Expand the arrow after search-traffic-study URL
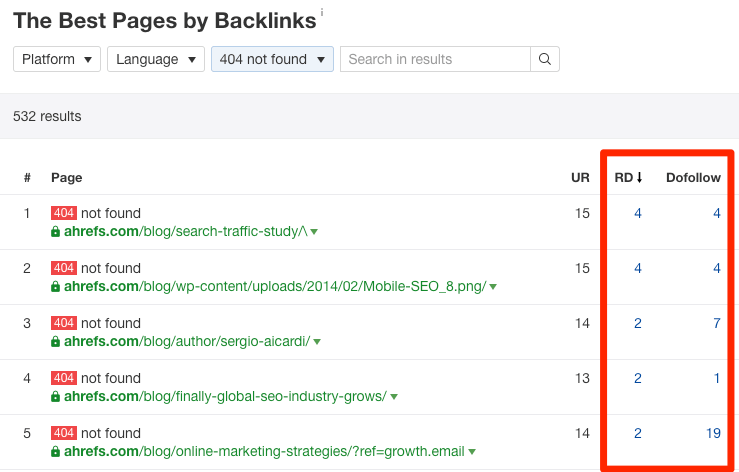 pyautogui.click(x=314, y=232)
